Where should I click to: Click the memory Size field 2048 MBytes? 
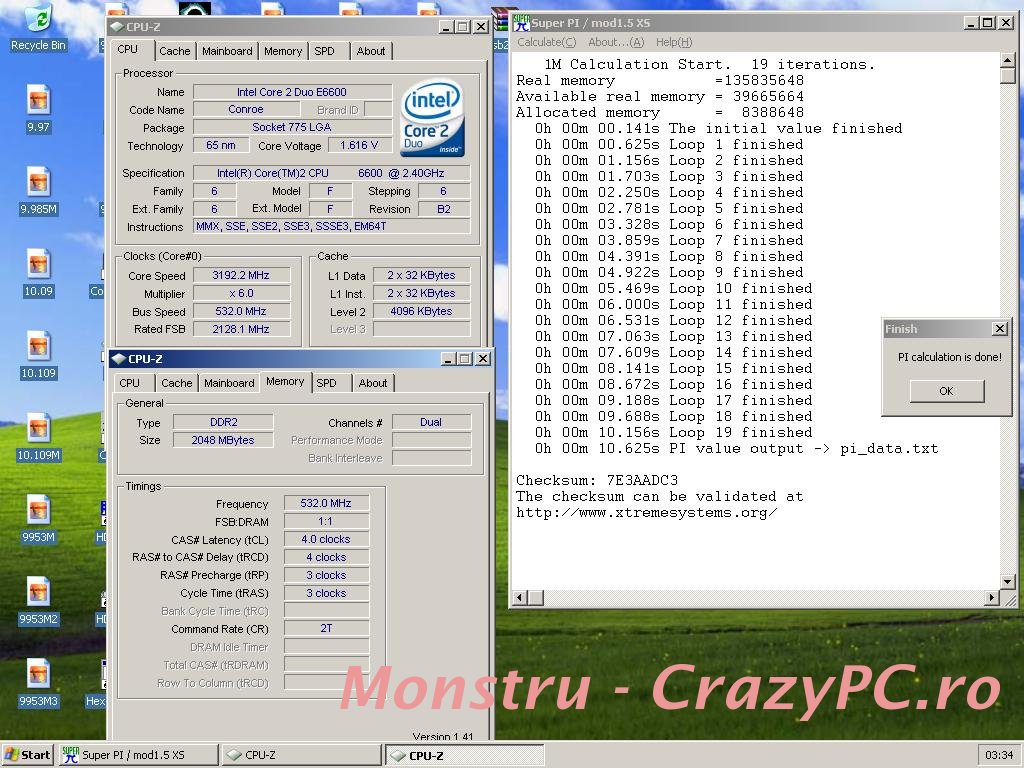223,440
